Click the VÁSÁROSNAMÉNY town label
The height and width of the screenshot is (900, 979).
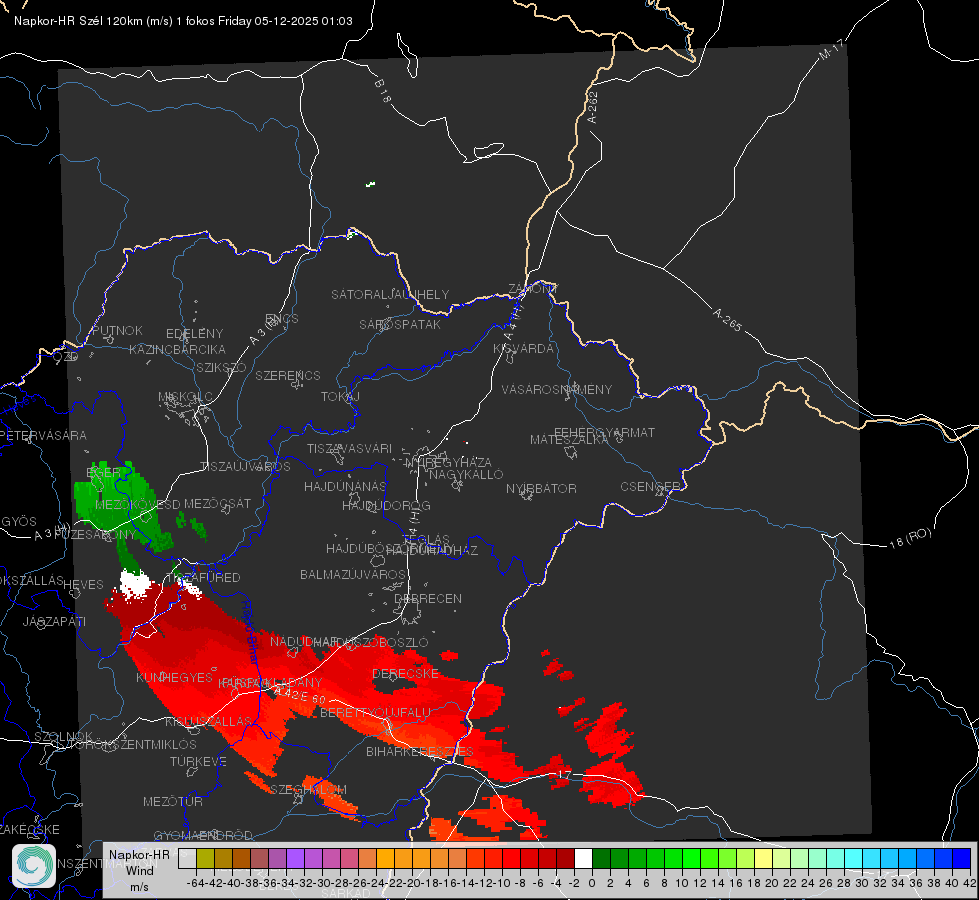pos(557,389)
